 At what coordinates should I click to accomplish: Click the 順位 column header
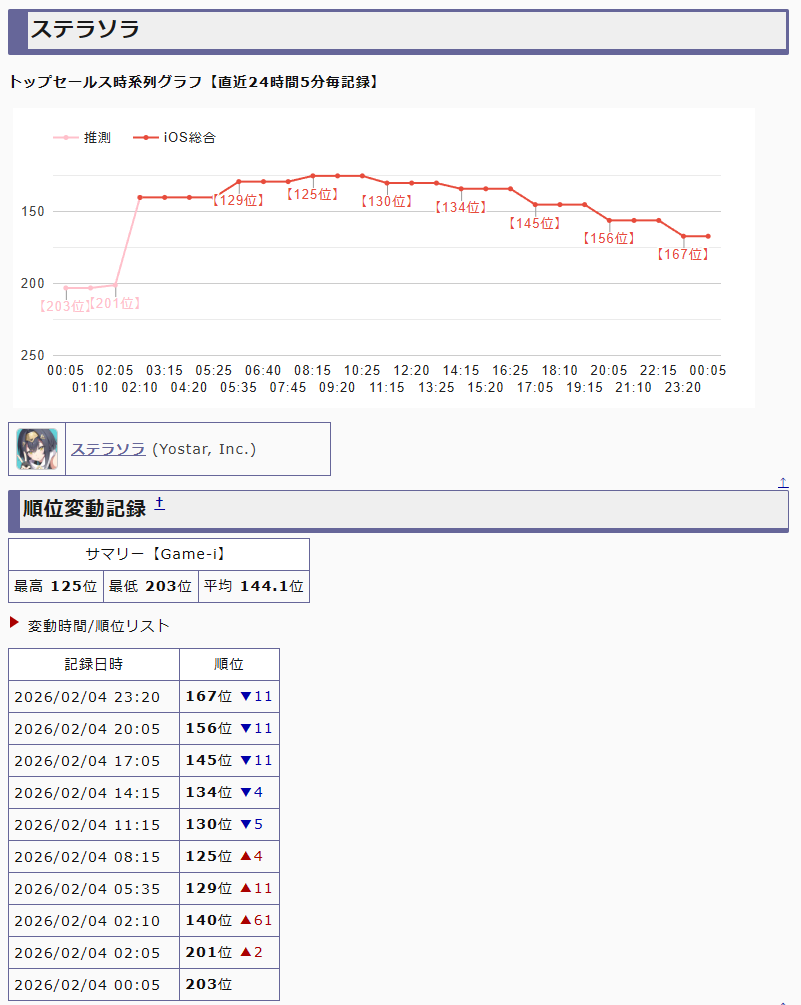pyautogui.click(x=229, y=664)
